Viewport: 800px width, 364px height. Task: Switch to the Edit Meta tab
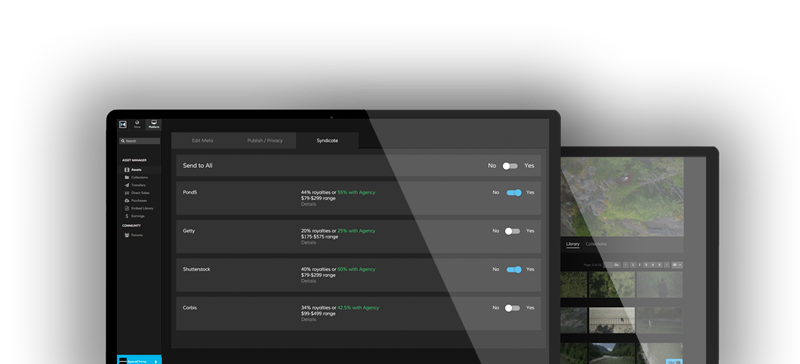pos(203,140)
